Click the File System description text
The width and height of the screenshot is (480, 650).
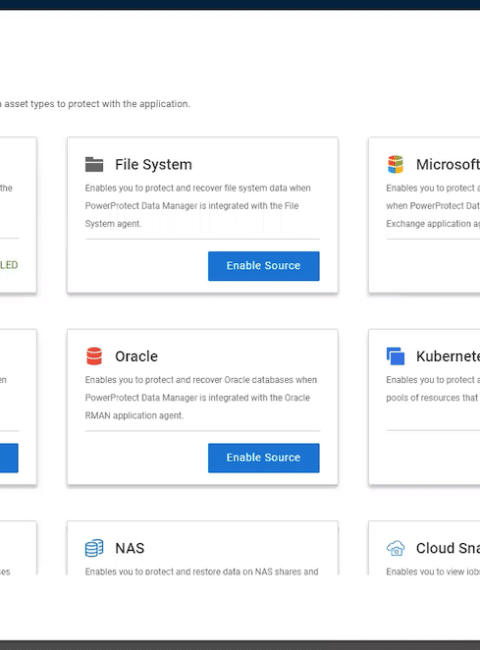coord(198,206)
